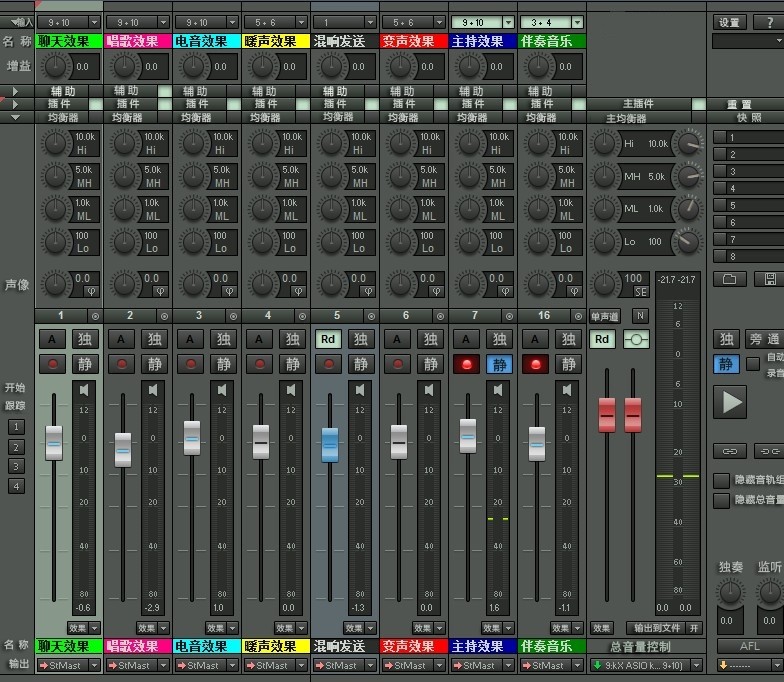Click the 重置 reset button

click(x=740, y=104)
